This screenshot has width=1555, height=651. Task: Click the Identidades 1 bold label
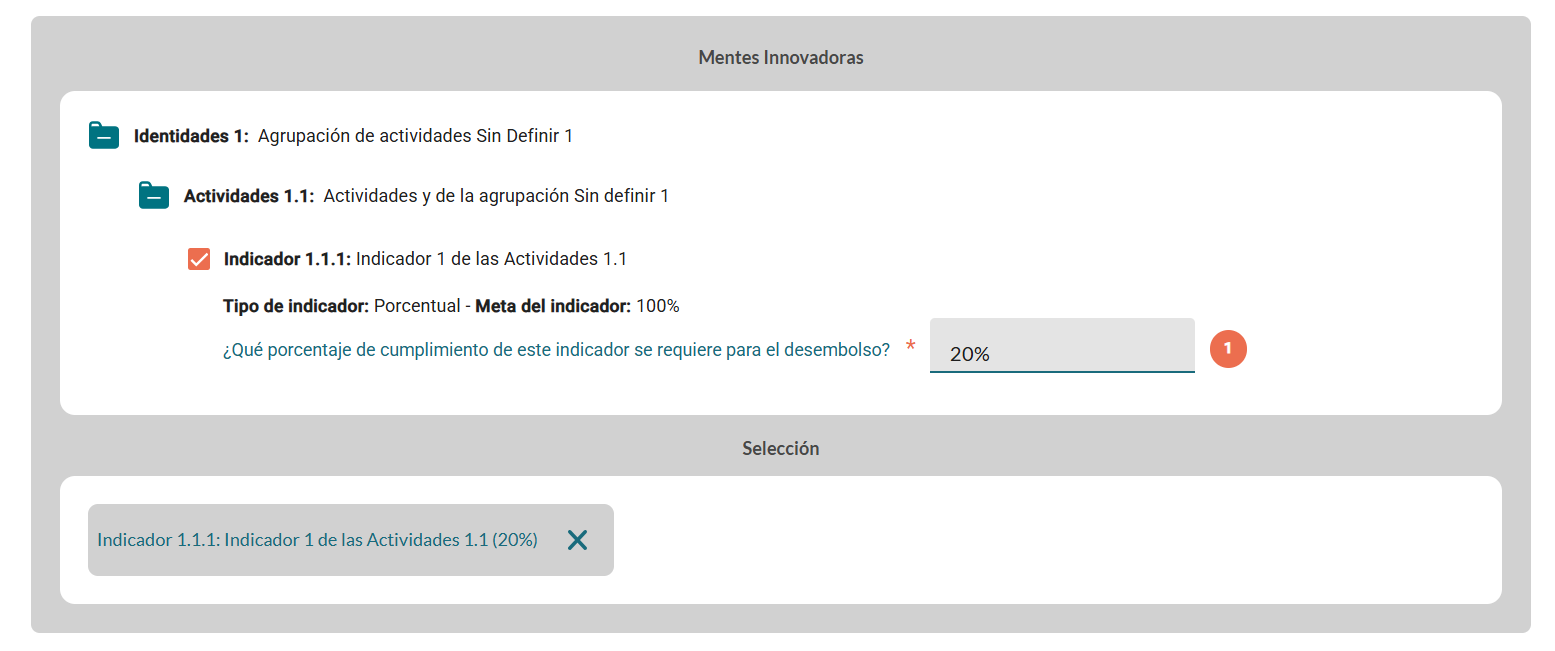[x=190, y=136]
